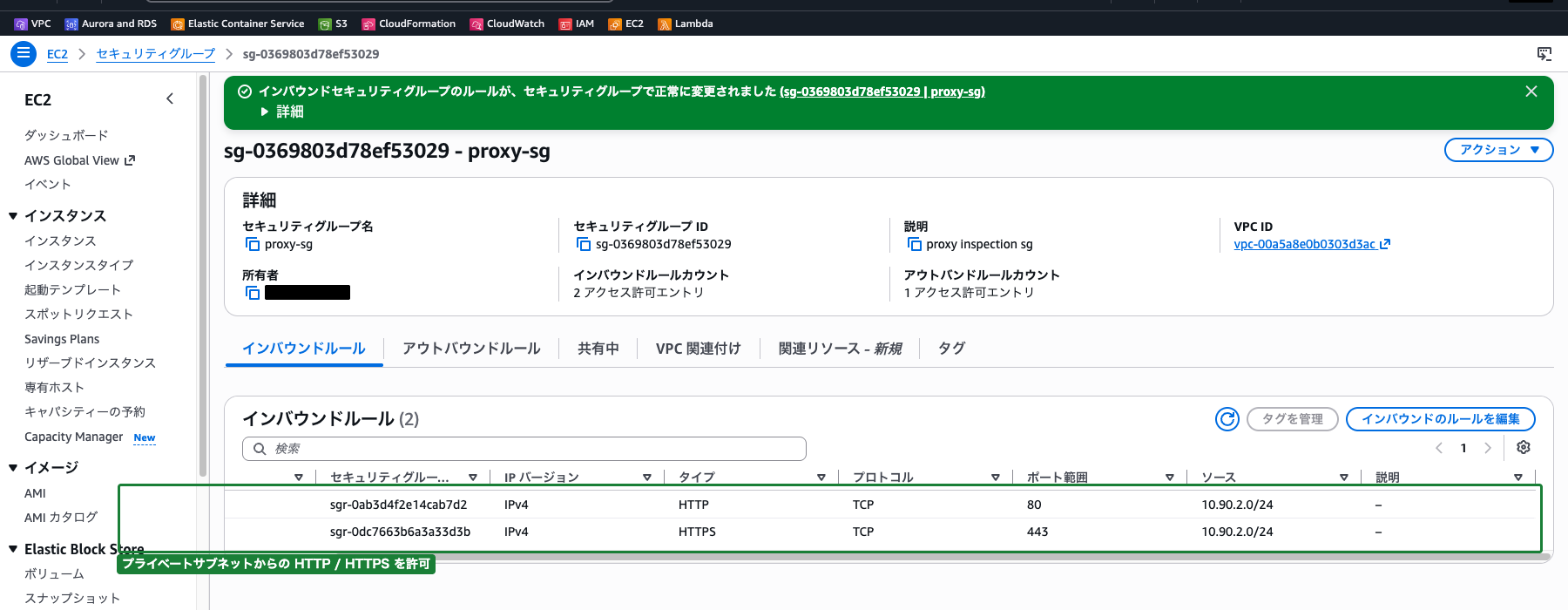1568x610 pixels.
Task: Open ダッシュボード in the sidebar
Action: [x=66, y=135]
